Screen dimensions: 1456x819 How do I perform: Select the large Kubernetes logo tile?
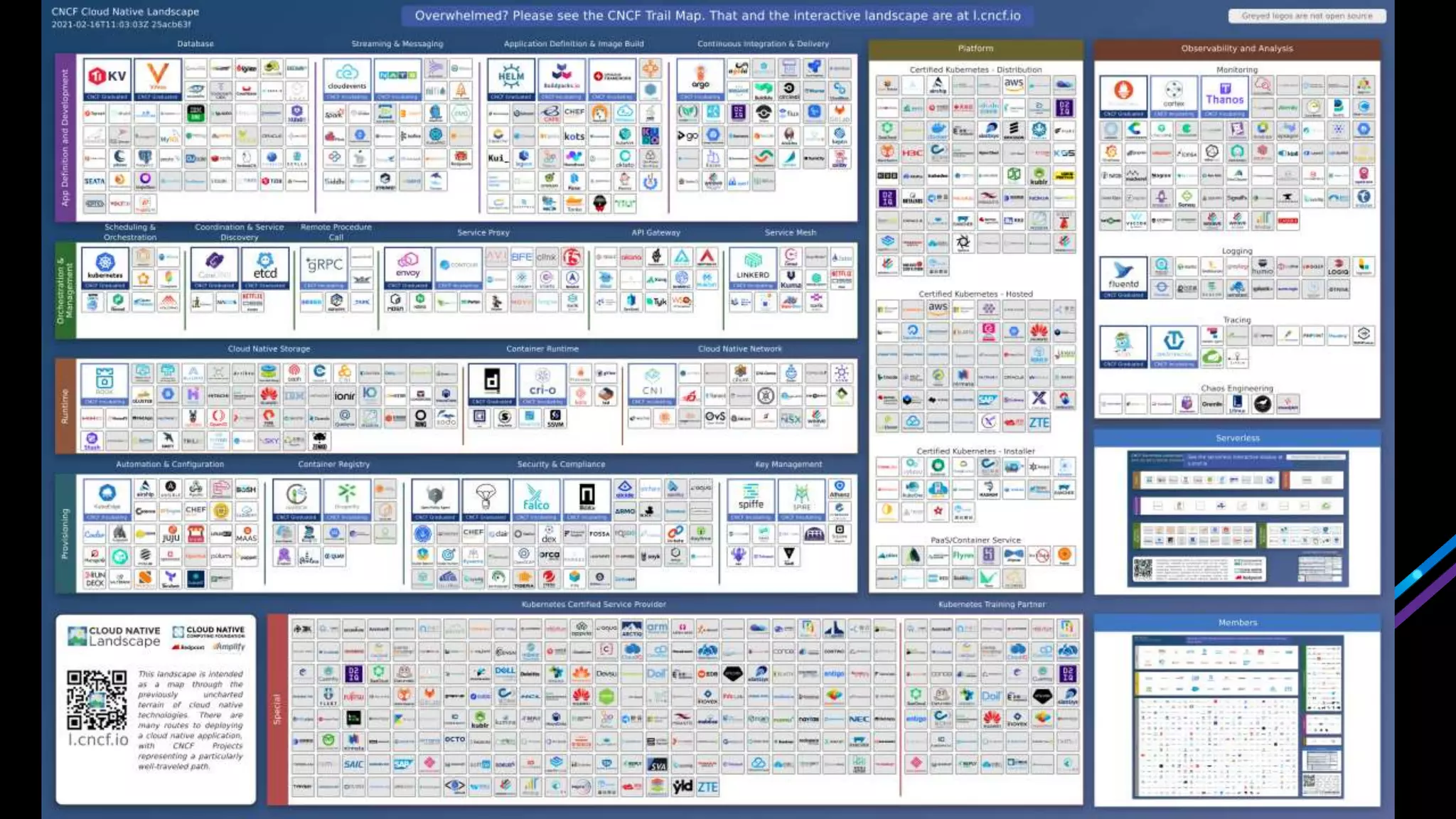tap(105, 267)
